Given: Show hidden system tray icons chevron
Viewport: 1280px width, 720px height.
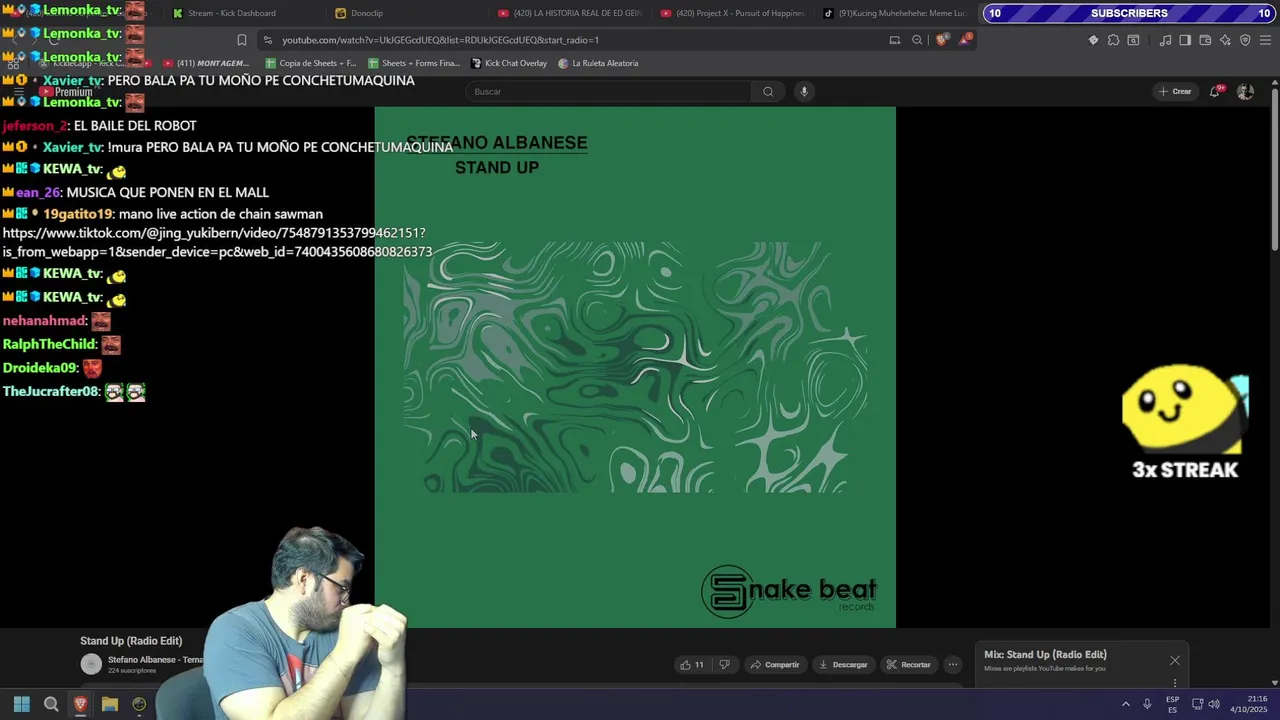Looking at the screenshot, I should click(1125, 704).
